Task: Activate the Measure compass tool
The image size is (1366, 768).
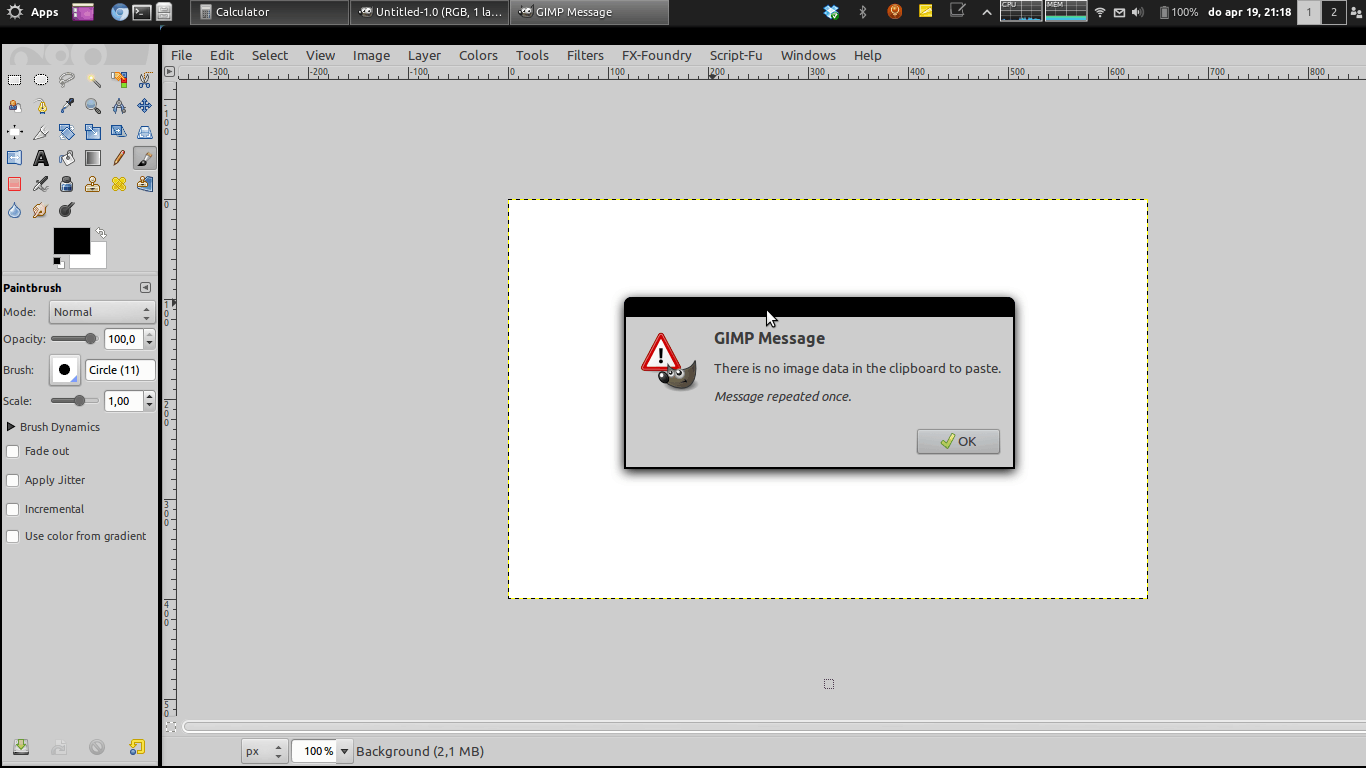Action: tap(119, 106)
